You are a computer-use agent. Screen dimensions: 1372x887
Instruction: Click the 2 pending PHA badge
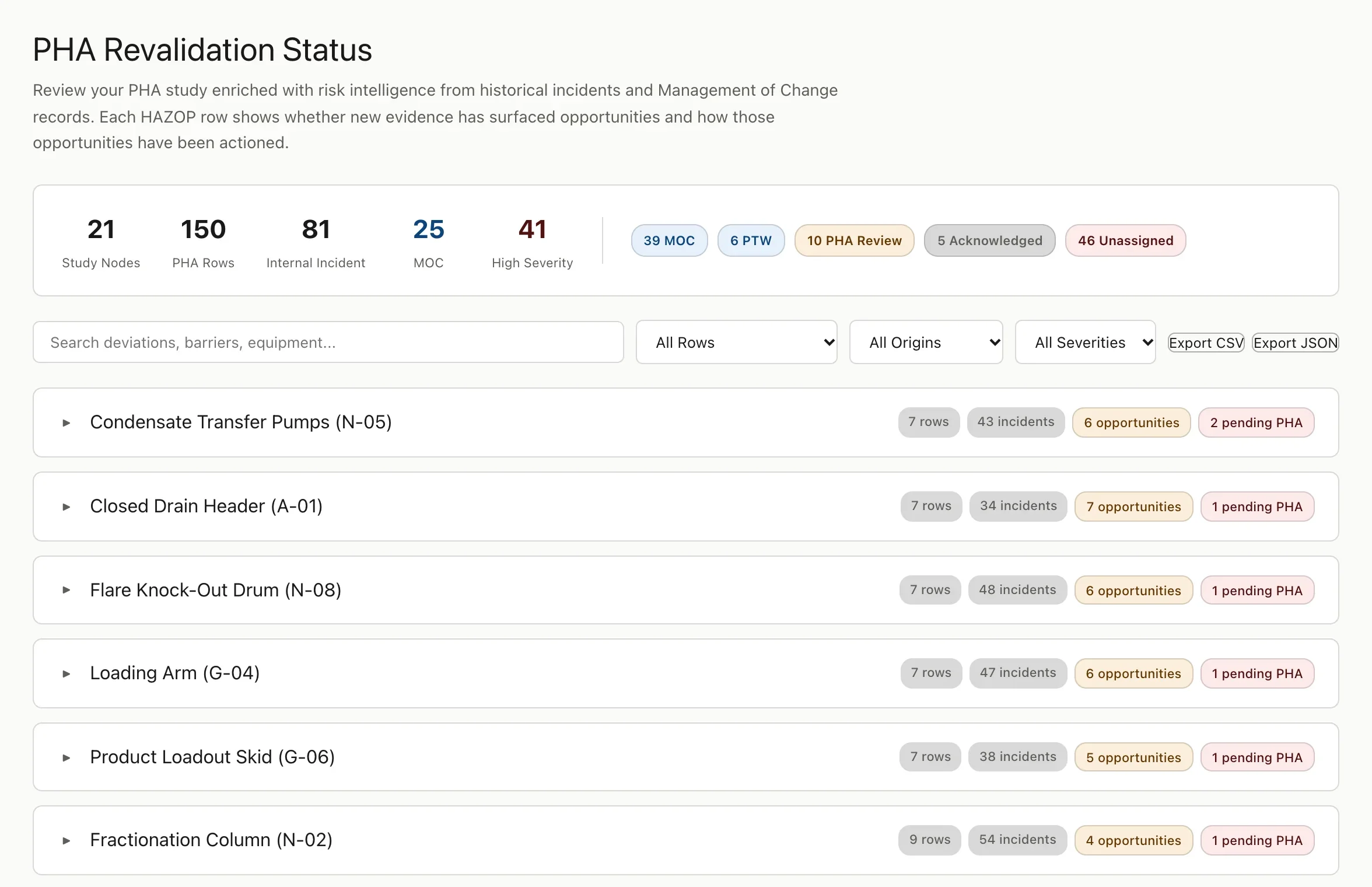pyautogui.click(x=1256, y=422)
